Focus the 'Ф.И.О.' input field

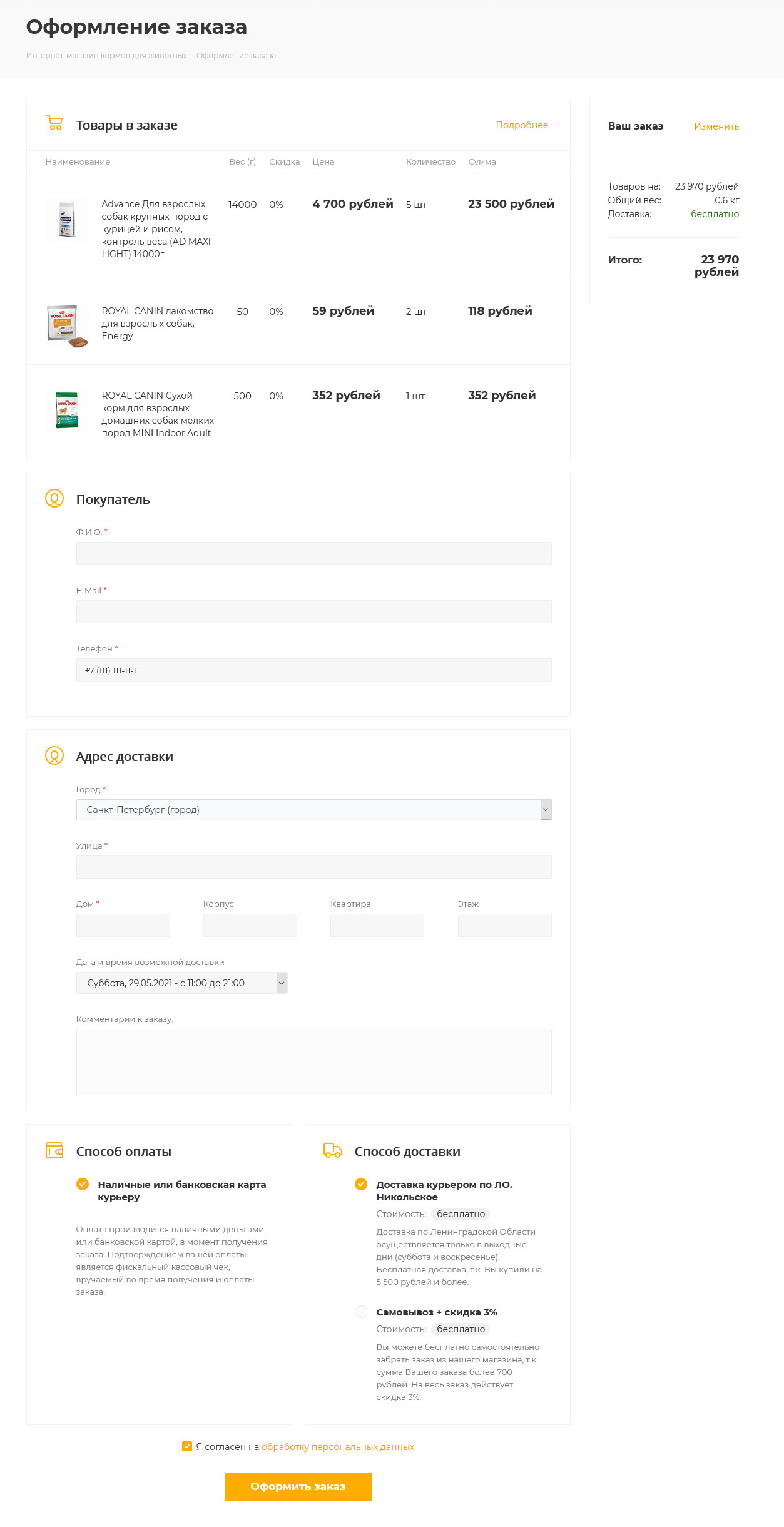(313, 553)
